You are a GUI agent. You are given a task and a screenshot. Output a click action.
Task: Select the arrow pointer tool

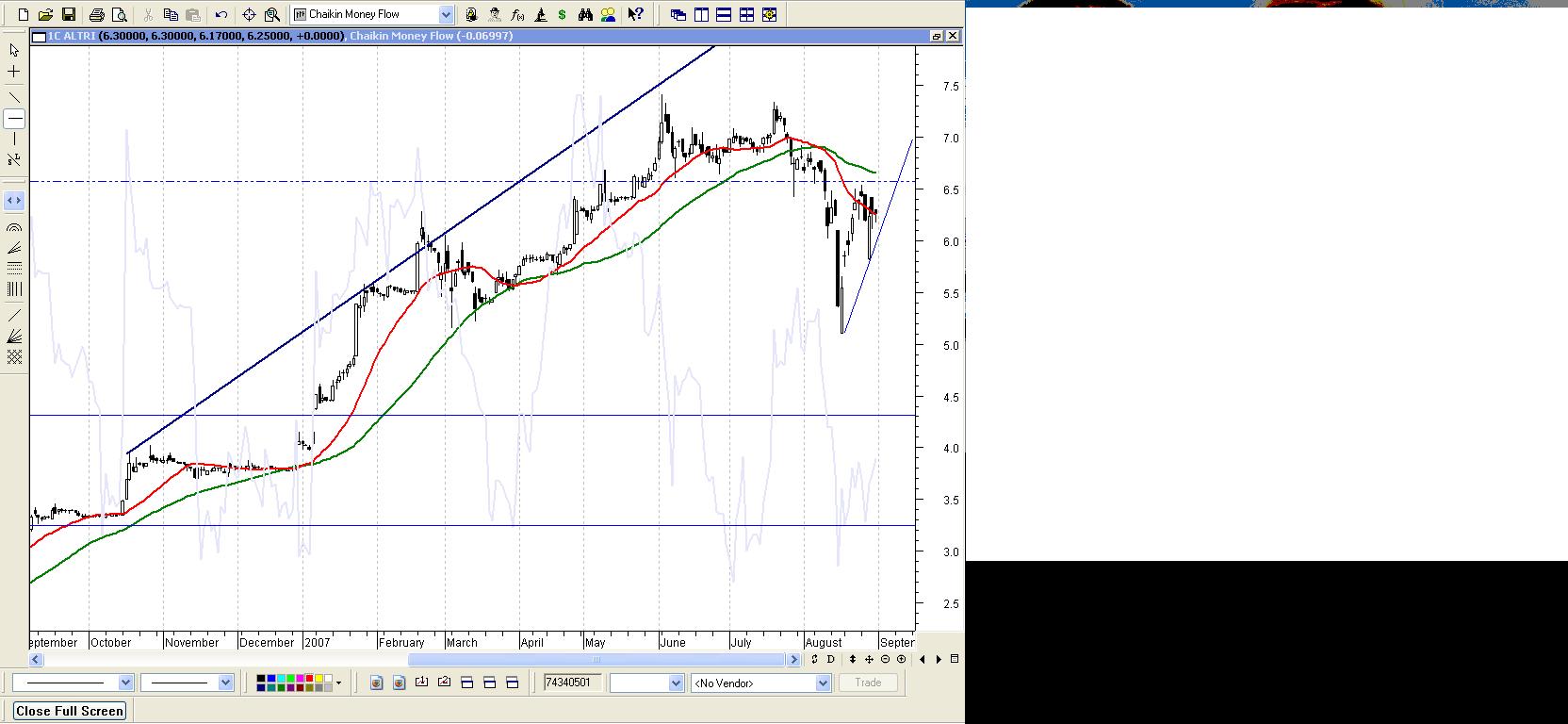14,50
